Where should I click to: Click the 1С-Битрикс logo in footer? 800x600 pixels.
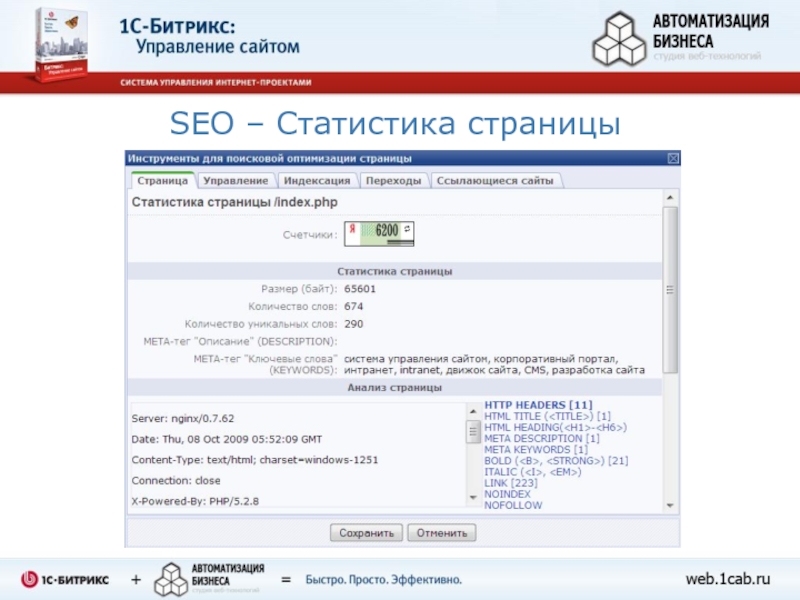65,580
